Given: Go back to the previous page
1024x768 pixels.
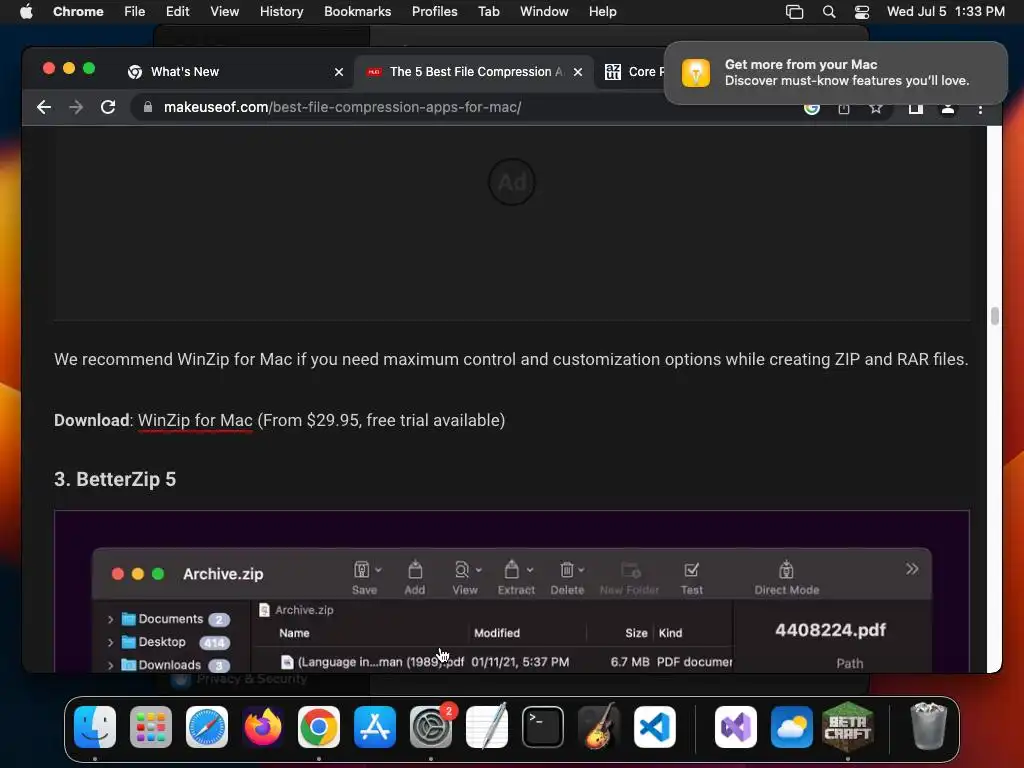Looking at the screenshot, I should (44, 107).
